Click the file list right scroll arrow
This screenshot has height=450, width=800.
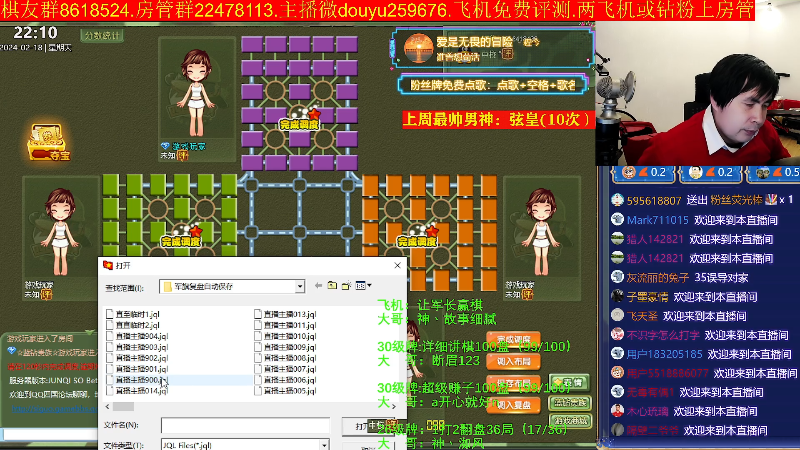(x=393, y=407)
